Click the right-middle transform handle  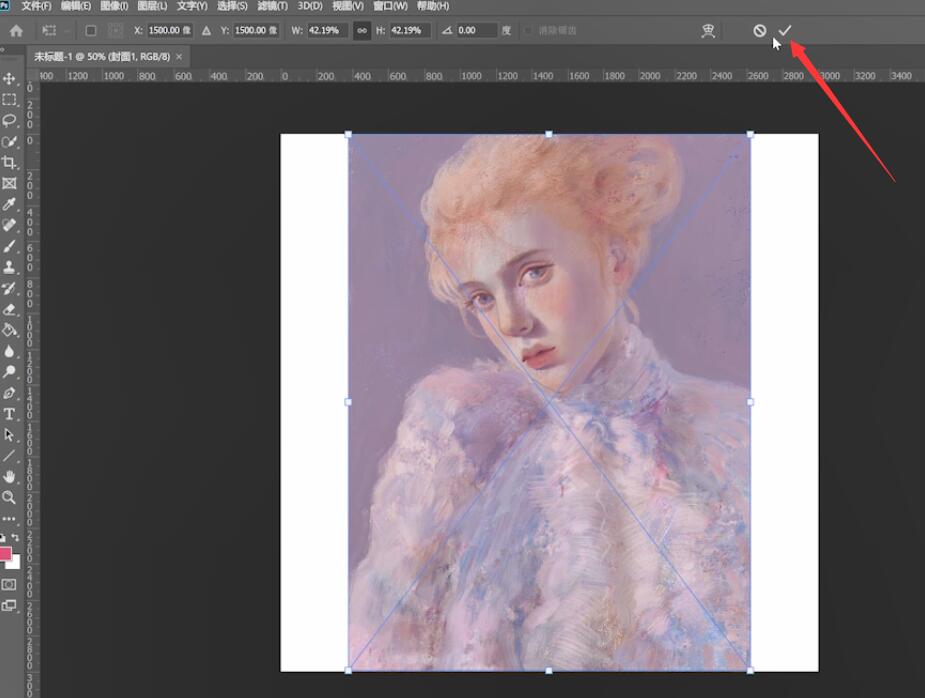click(x=750, y=402)
